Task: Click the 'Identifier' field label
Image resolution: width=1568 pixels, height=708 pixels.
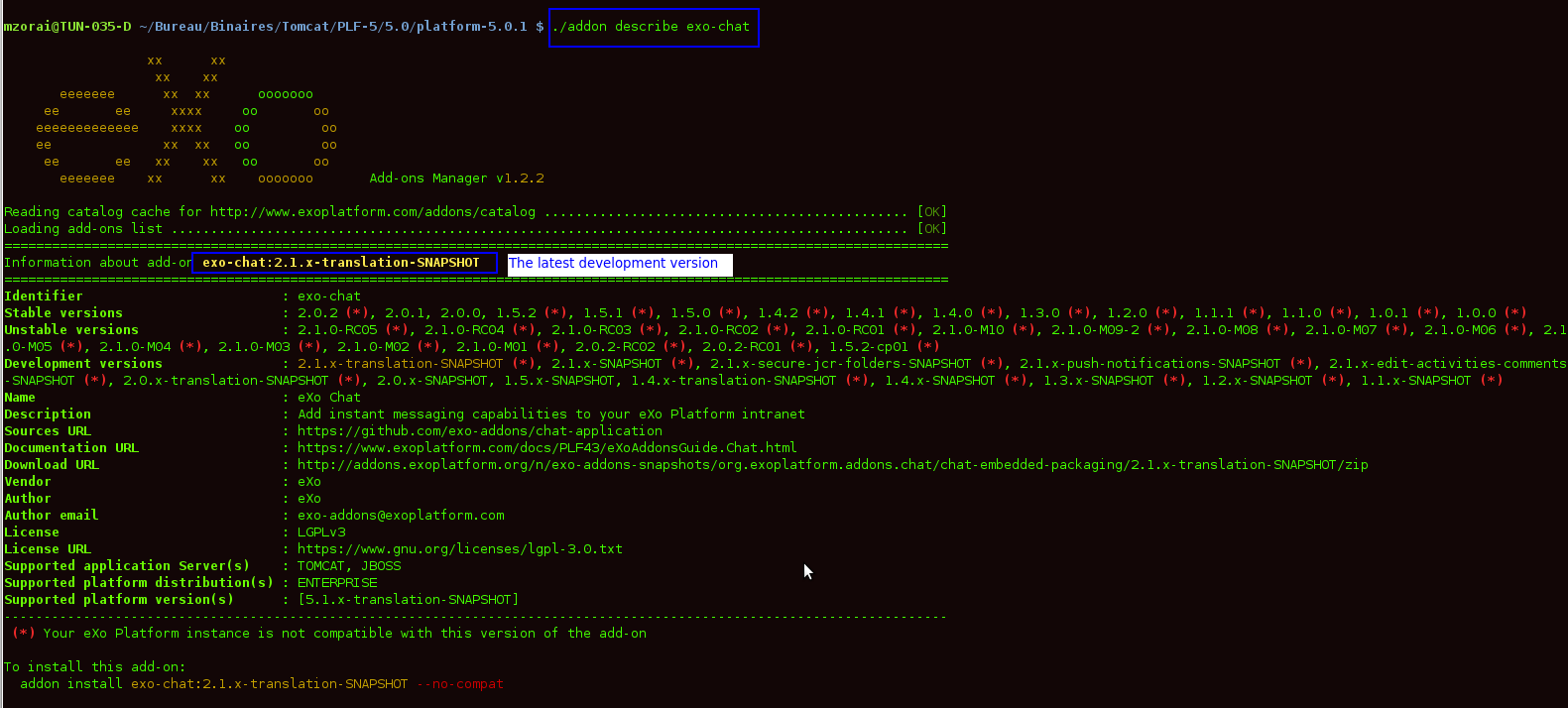Action: [x=44, y=296]
